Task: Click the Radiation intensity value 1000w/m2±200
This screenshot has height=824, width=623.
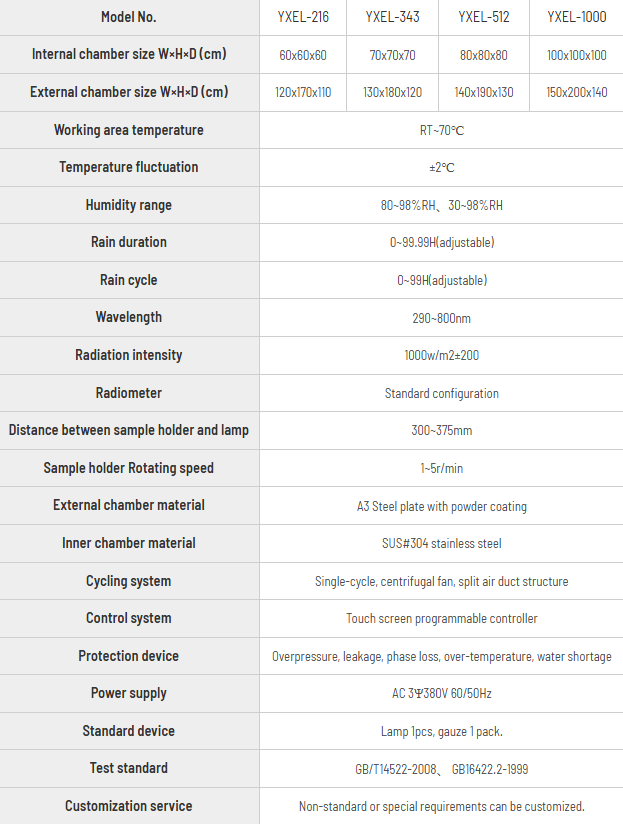Action: [x=442, y=355]
